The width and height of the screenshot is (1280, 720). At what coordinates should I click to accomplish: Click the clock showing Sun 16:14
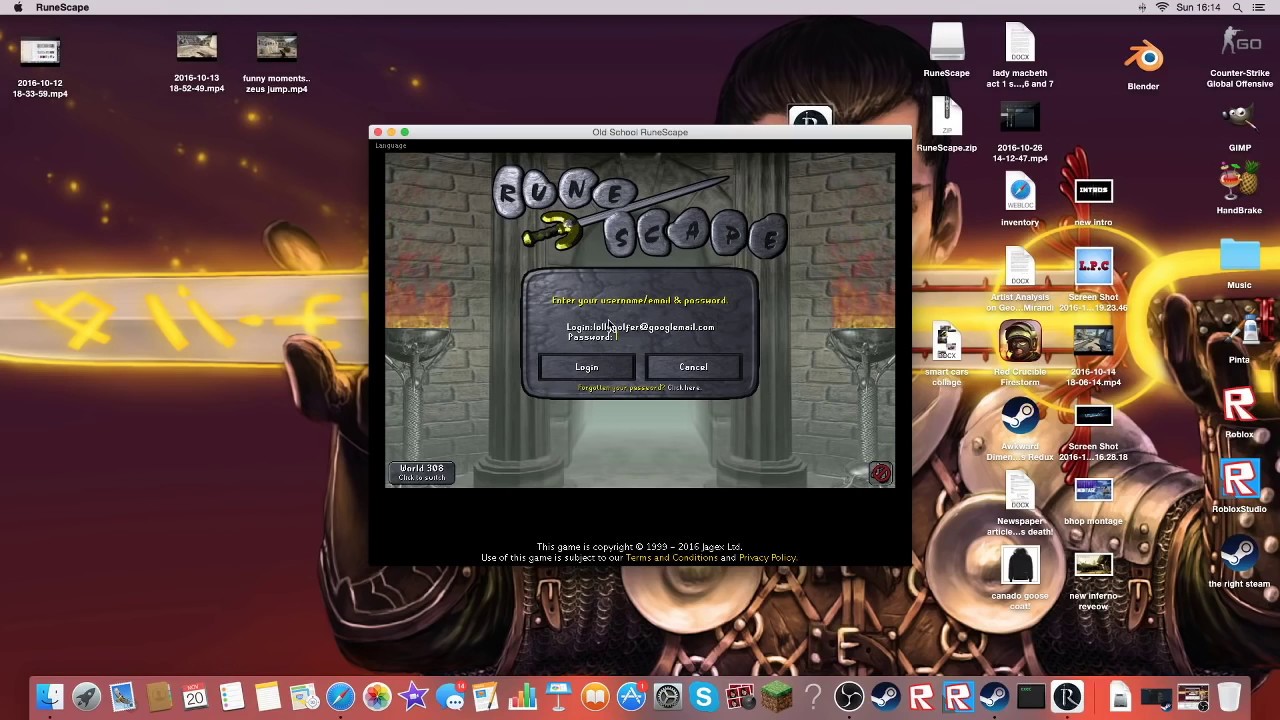click(1198, 7)
